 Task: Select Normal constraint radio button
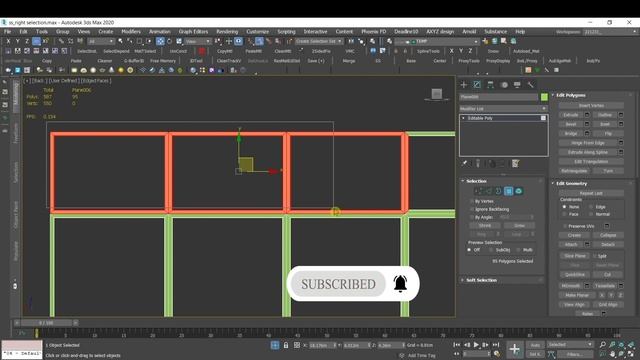(591, 214)
